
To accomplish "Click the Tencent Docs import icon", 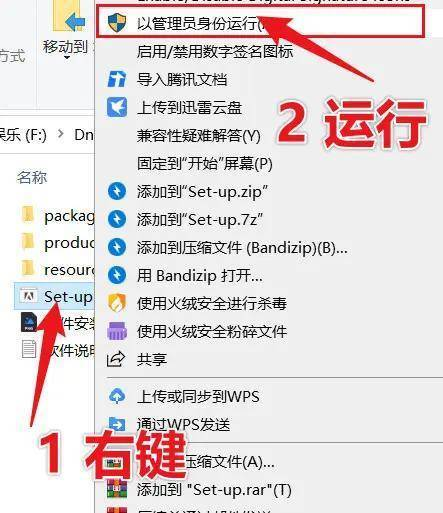I will (117, 79).
